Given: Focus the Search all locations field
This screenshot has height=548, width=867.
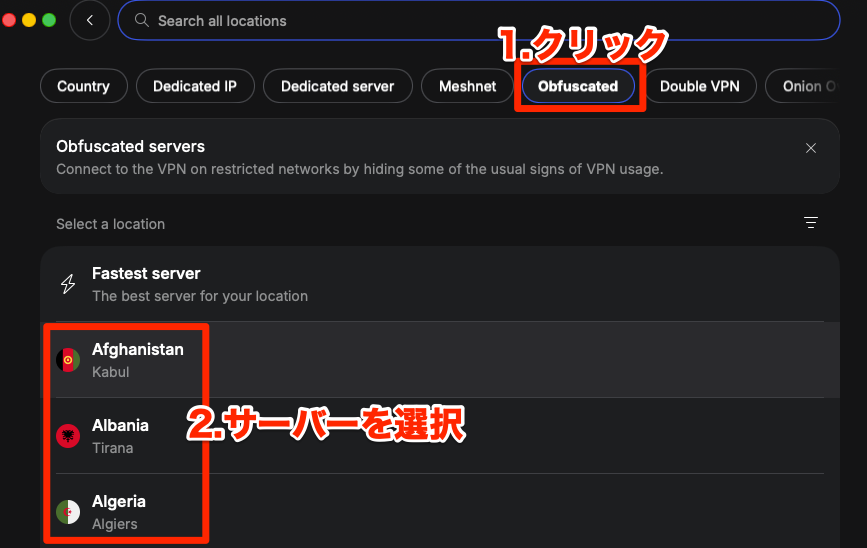Looking at the screenshot, I should (x=479, y=20).
